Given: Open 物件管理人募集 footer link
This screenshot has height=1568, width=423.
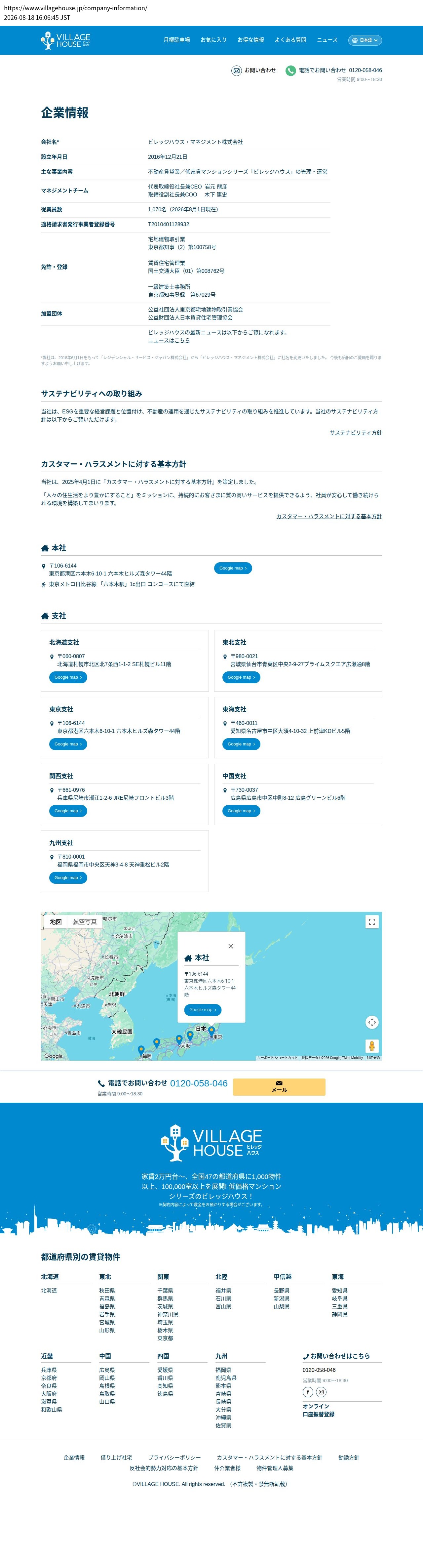Looking at the screenshot, I should (x=275, y=1468).
